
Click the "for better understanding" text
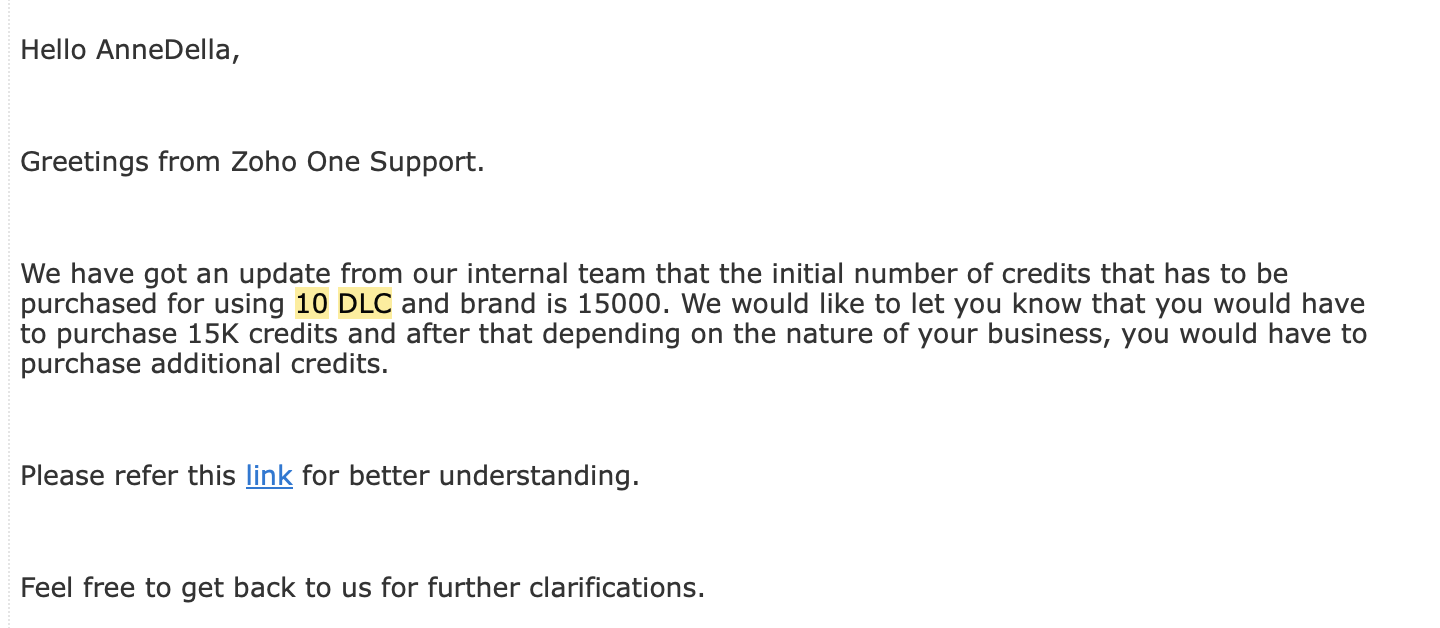point(466,475)
